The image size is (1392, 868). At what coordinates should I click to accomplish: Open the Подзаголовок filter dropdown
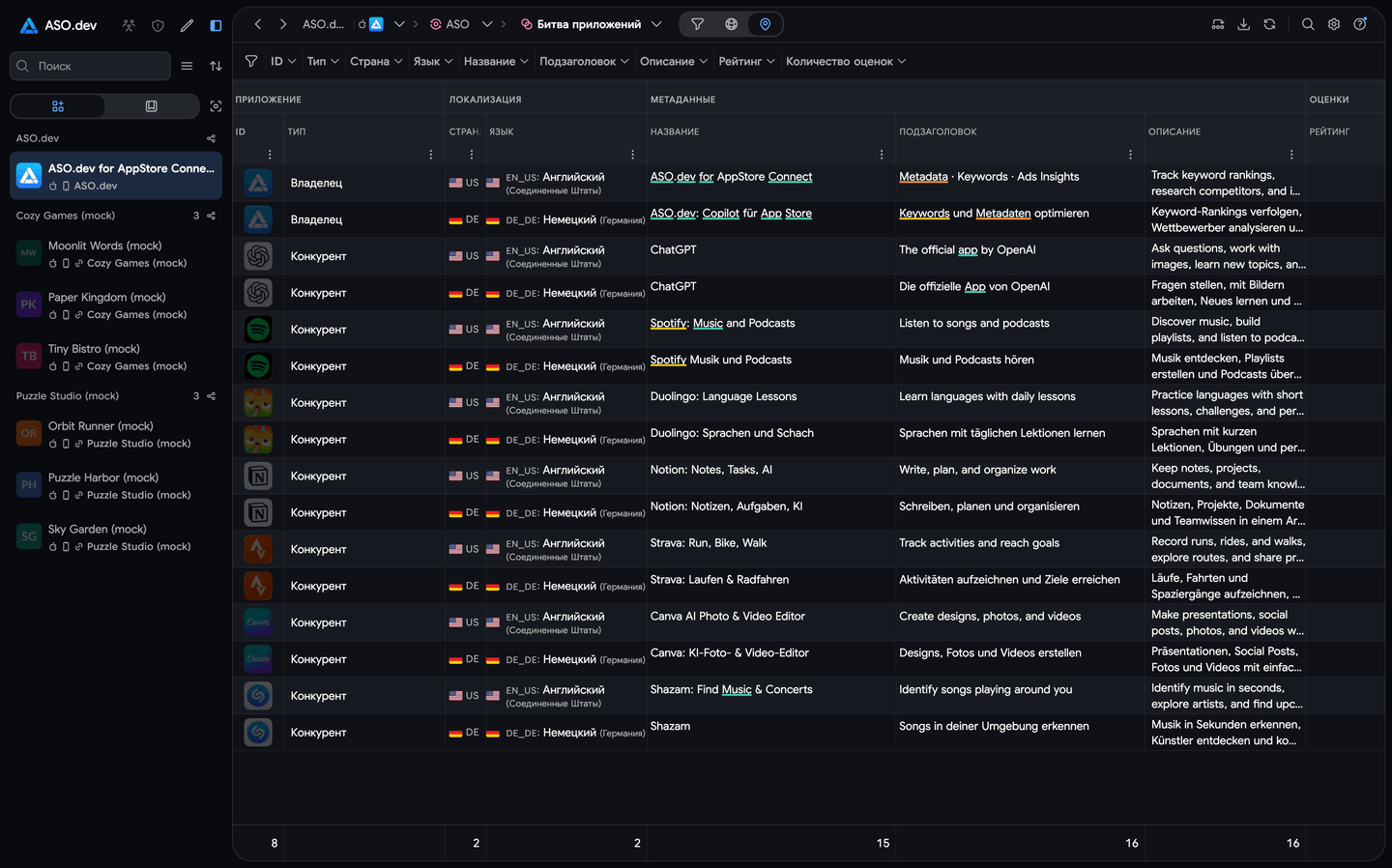[x=585, y=61]
